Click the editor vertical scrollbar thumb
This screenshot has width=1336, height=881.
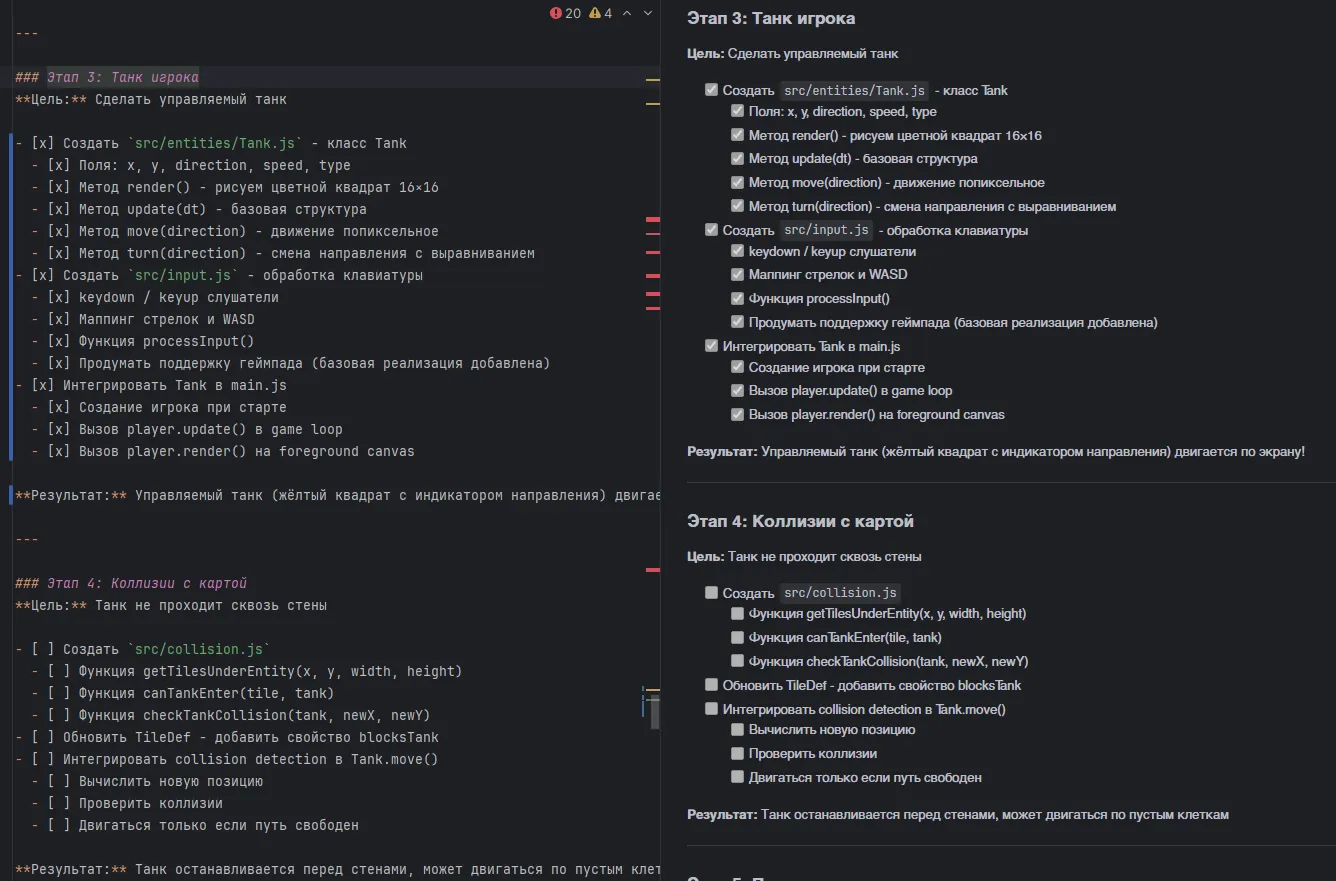click(655, 710)
